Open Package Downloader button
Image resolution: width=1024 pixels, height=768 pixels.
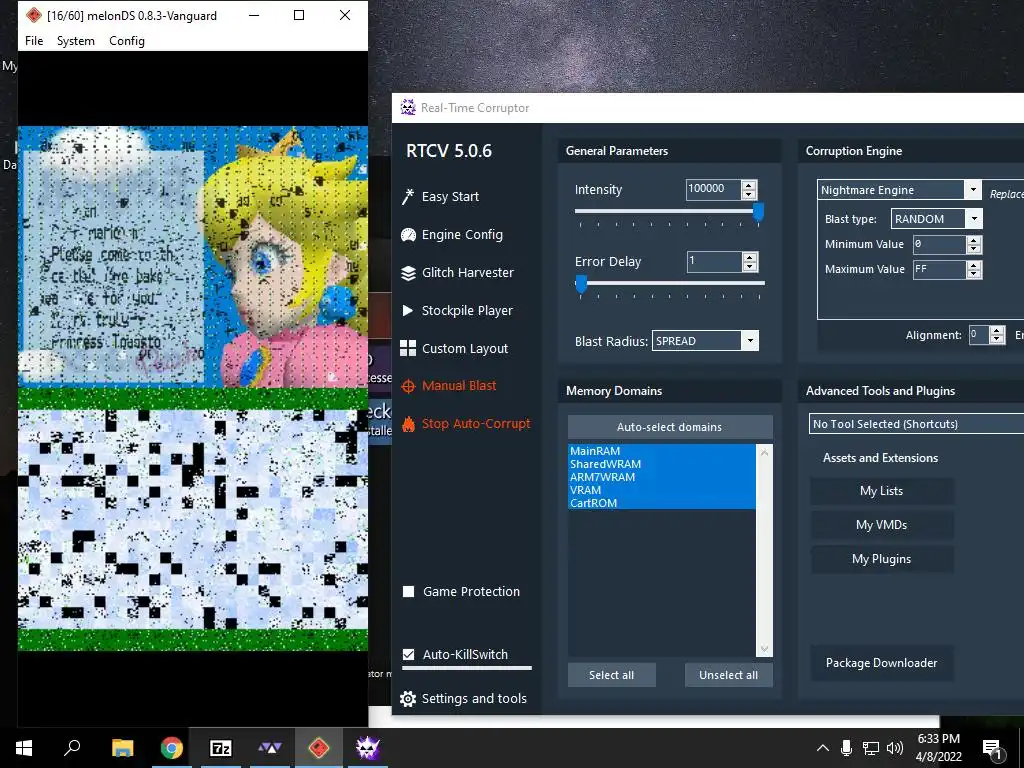click(882, 663)
